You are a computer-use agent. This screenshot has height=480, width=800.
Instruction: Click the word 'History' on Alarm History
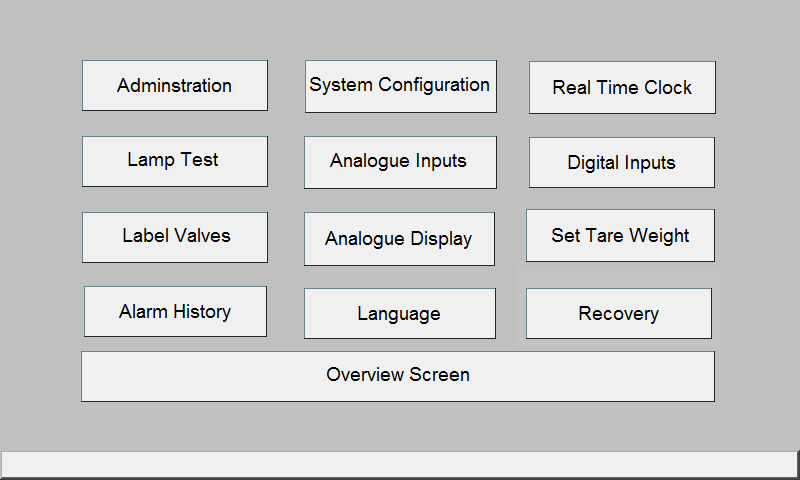point(202,312)
